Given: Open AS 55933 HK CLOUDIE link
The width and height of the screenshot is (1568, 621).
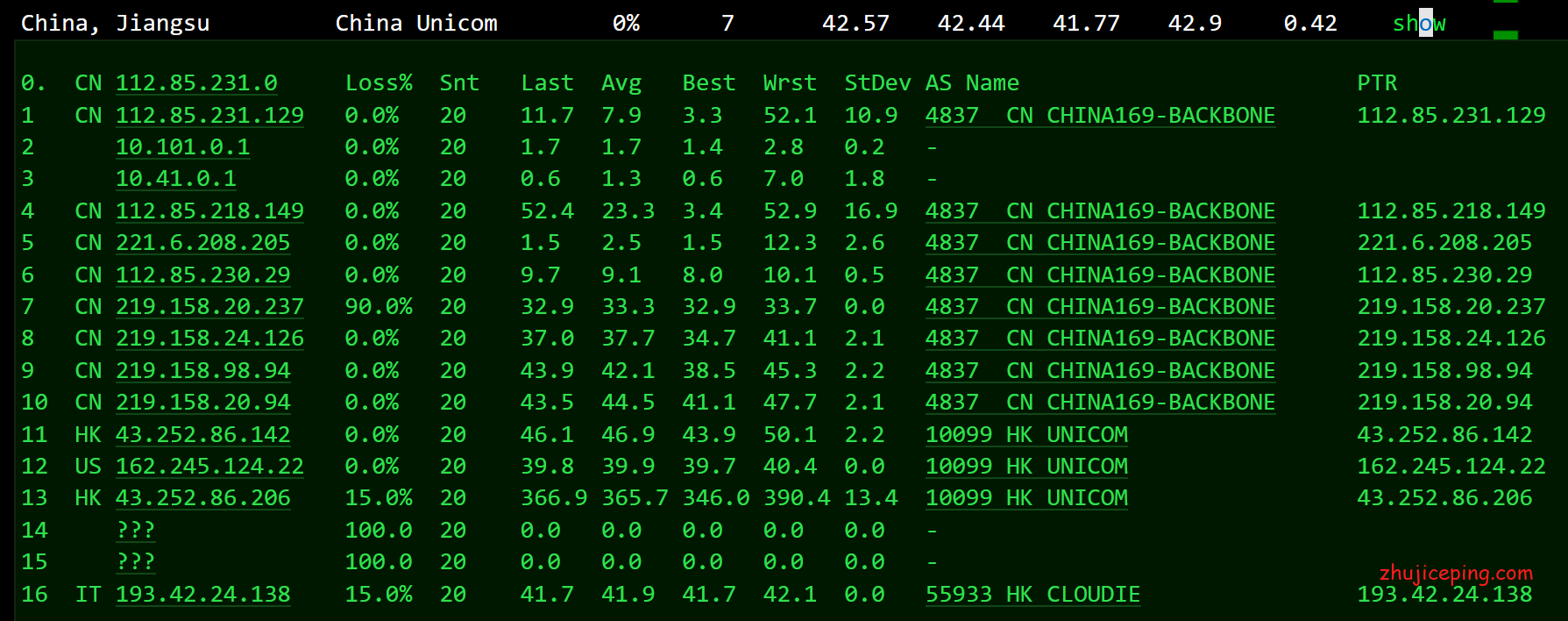Looking at the screenshot, I should tap(1032, 594).
